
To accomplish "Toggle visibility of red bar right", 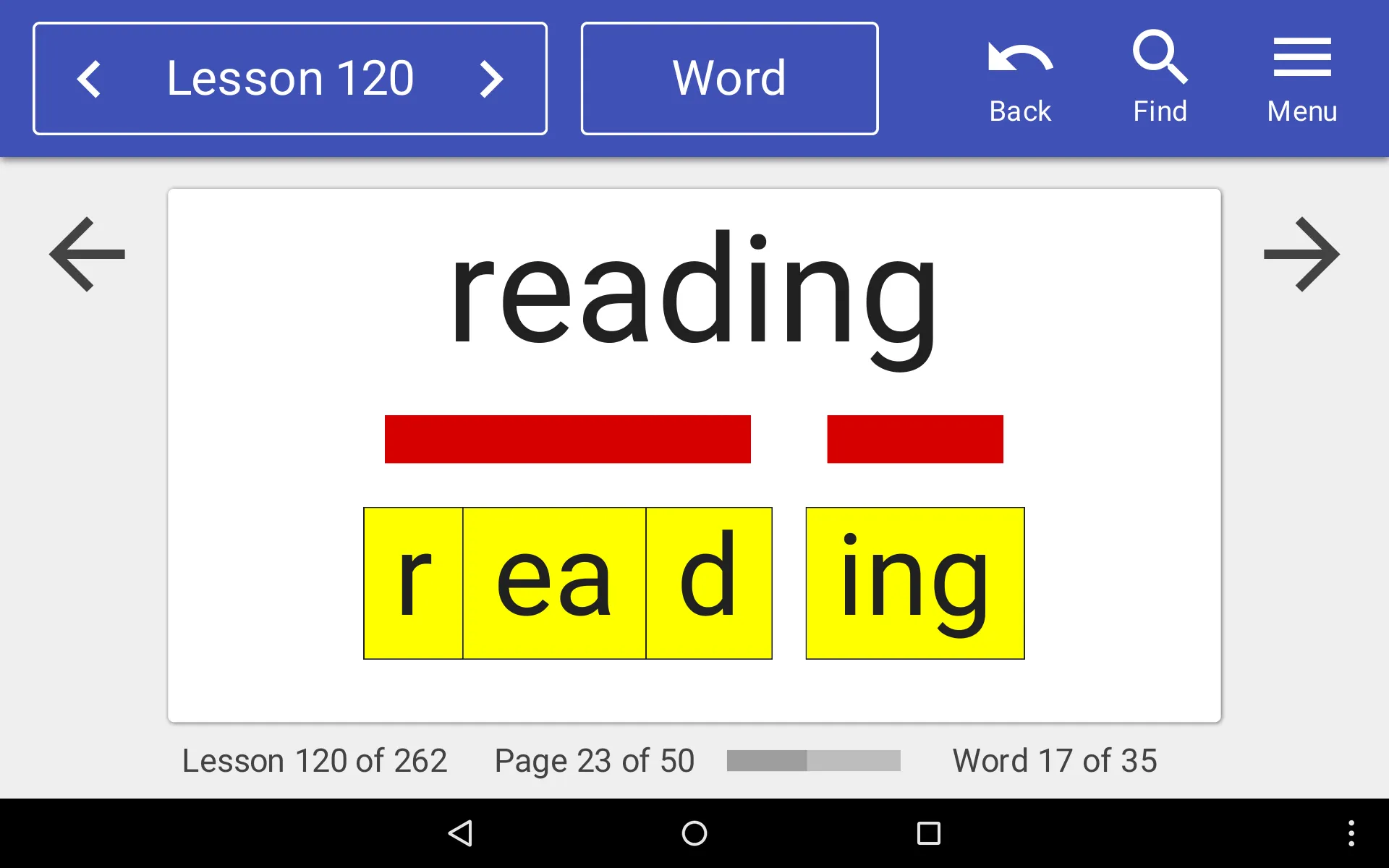I will tap(913, 438).
